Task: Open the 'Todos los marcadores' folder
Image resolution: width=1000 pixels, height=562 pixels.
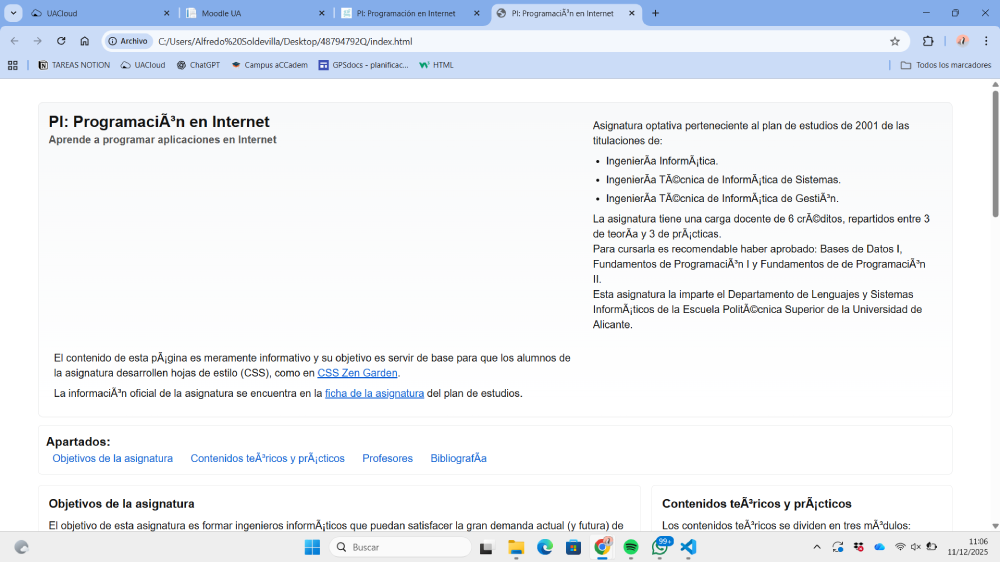Action: tap(945, 65)
